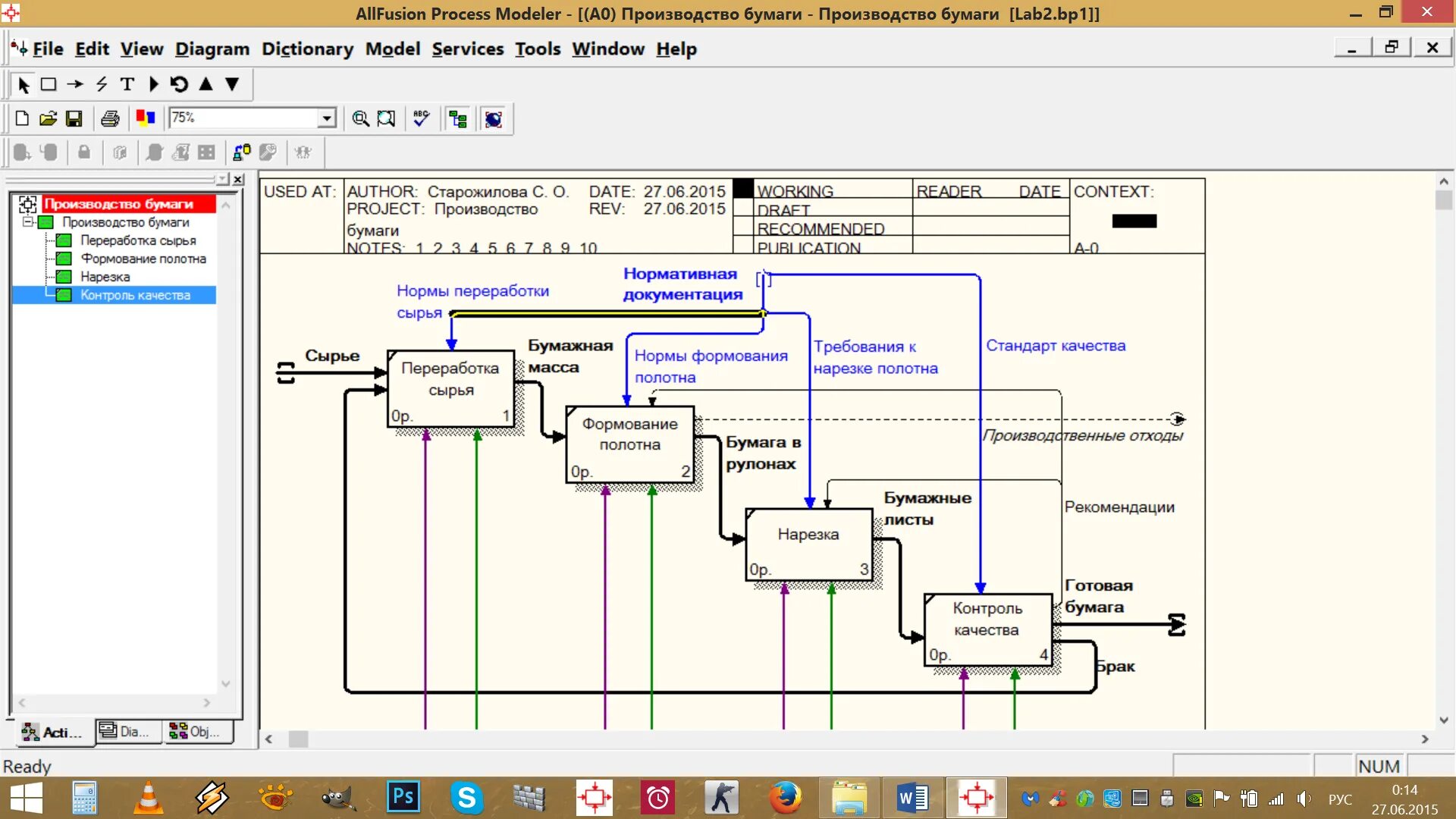Select the Squiggle lightning tool

click(102, 84)
